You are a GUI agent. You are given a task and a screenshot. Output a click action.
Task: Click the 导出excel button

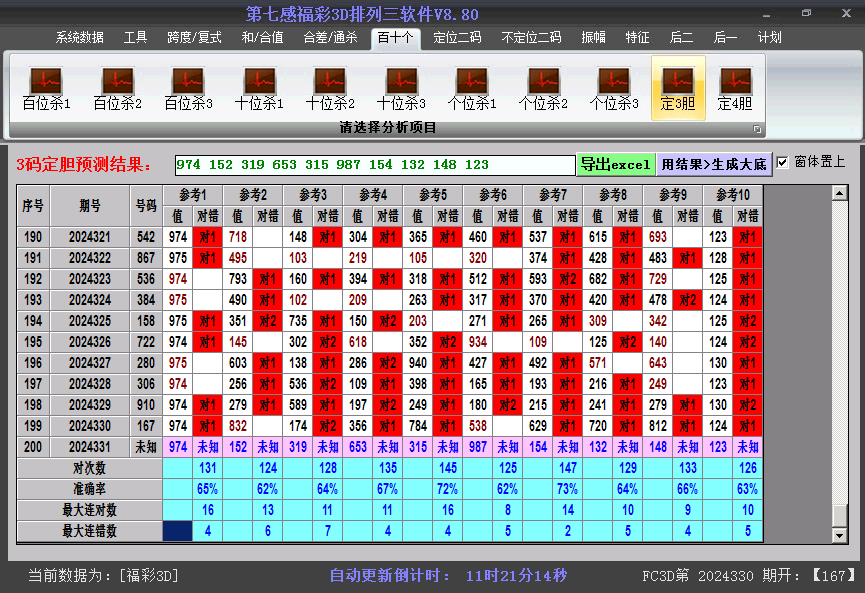616,164
